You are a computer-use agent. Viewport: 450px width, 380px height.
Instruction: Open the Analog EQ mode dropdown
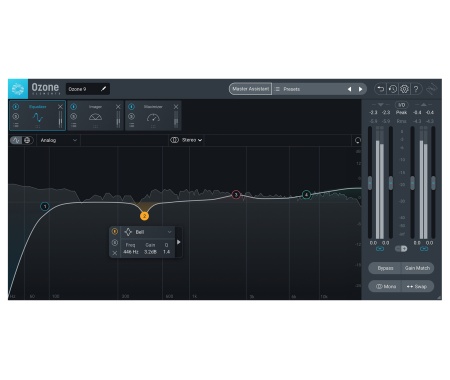coord(58,140)
